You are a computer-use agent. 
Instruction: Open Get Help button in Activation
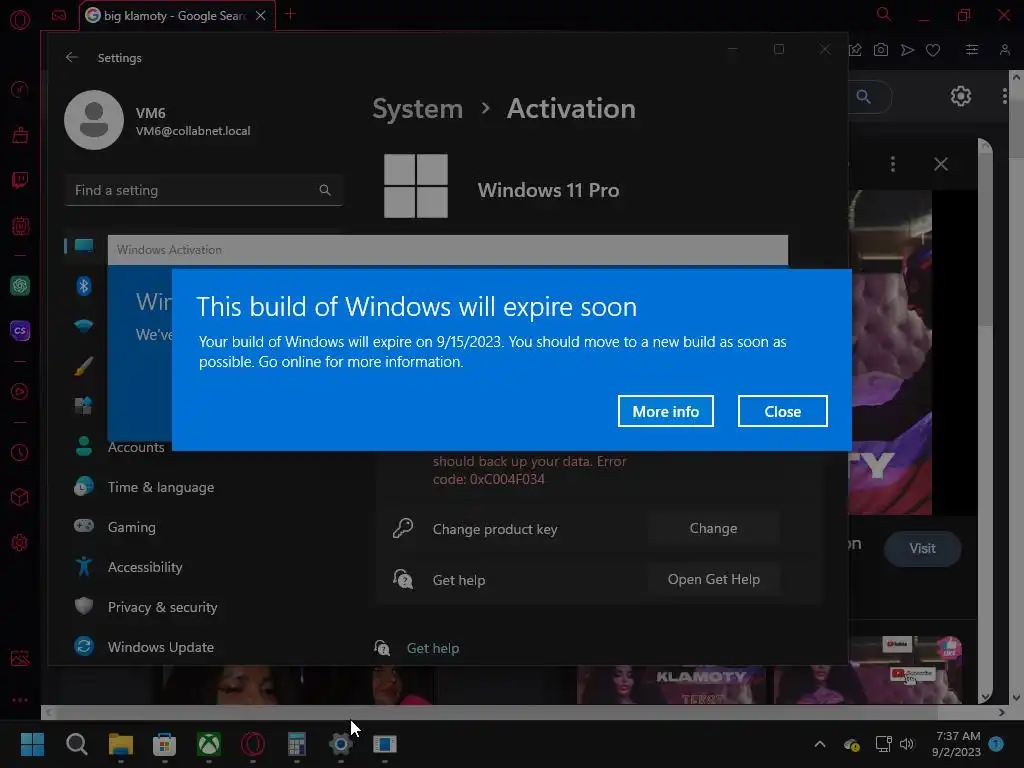[713, 579]
